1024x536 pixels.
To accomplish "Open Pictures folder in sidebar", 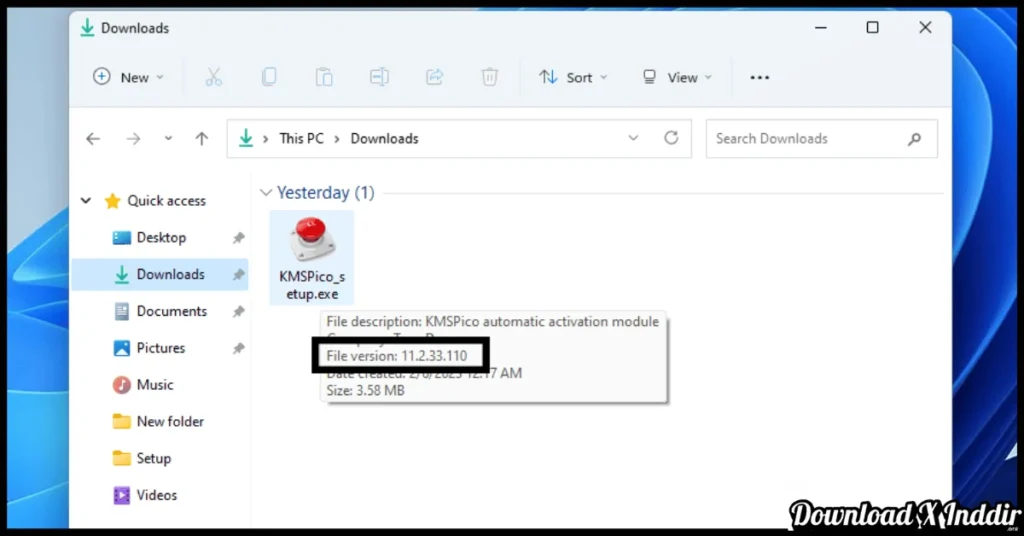I will point(161,348).
